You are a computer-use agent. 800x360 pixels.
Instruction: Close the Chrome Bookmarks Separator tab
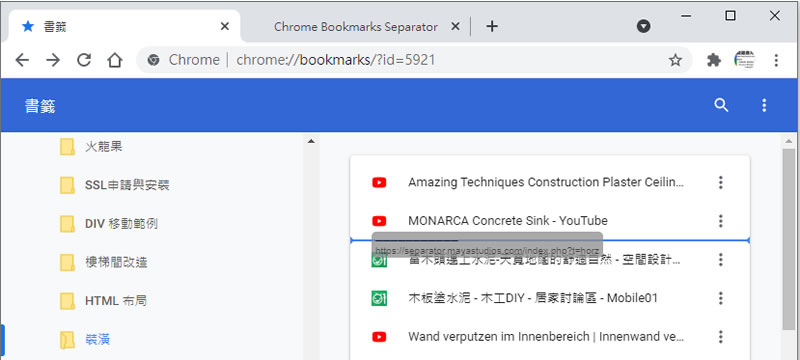pos(456,27)
